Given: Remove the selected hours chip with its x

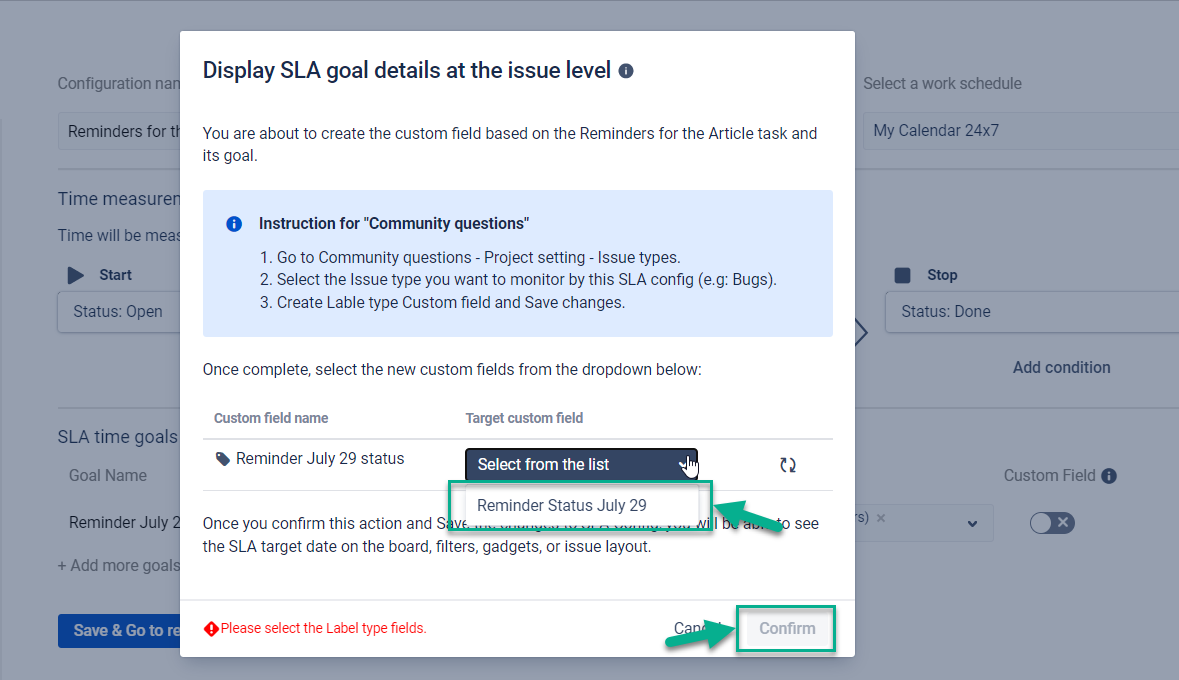Looking at the screenshot, I should pos(880,518).
